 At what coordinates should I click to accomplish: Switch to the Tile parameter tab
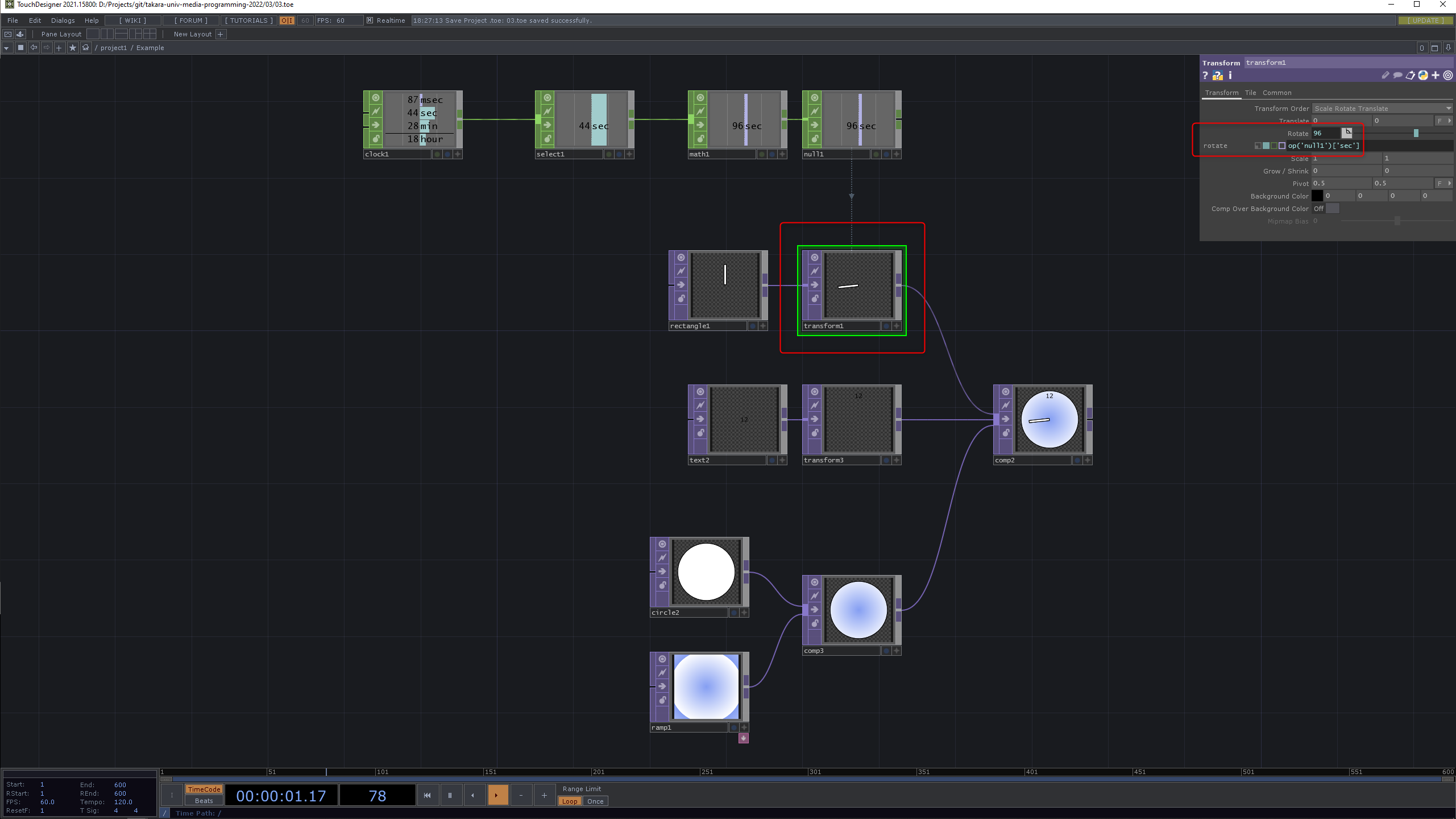[1250, 93]
